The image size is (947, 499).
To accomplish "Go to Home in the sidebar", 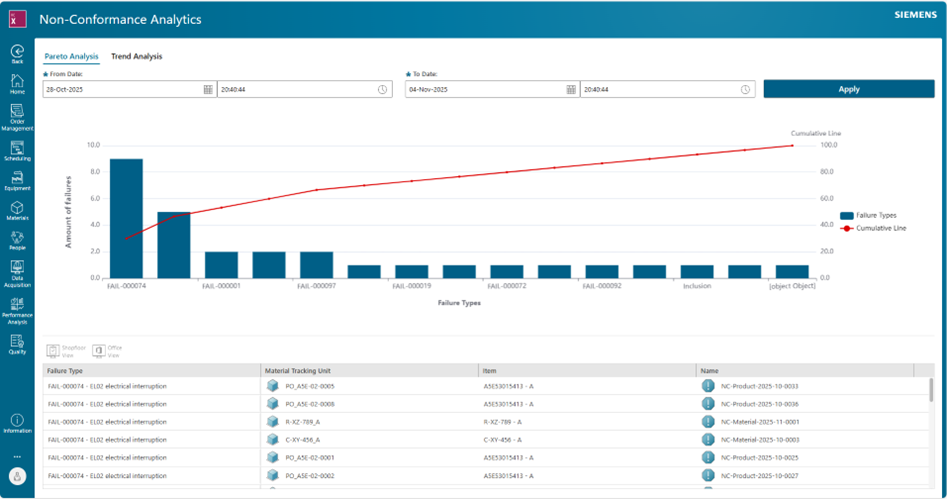I will [17, 83].
